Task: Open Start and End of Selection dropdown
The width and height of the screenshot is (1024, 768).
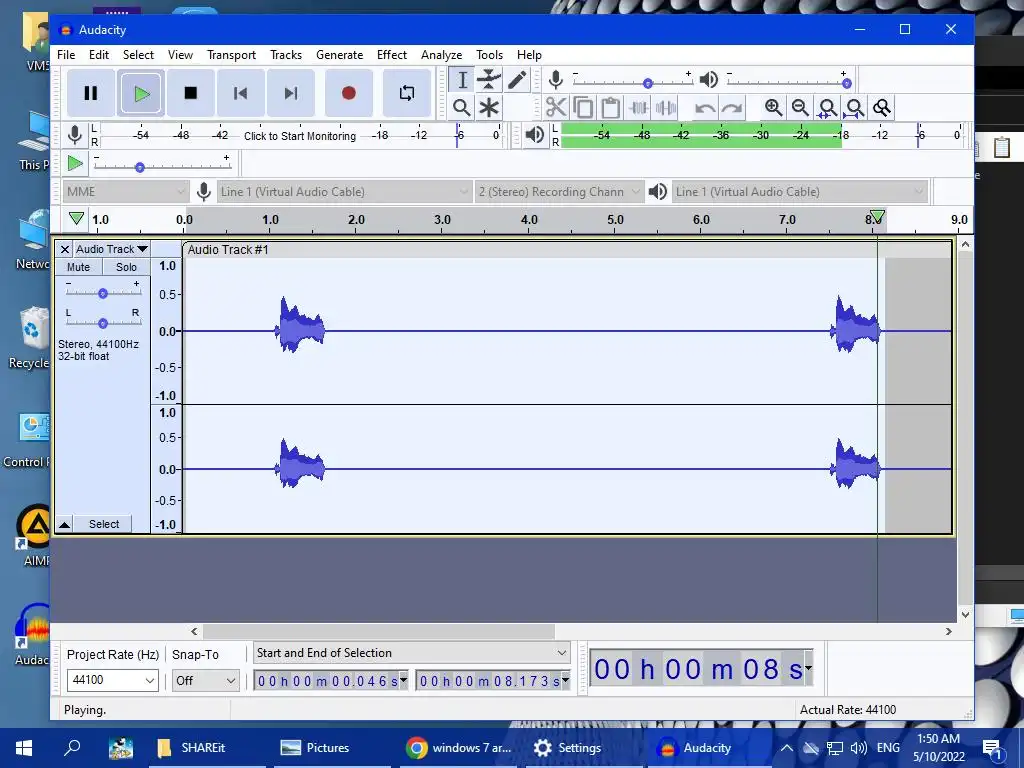Action: [x=411, y=653]
